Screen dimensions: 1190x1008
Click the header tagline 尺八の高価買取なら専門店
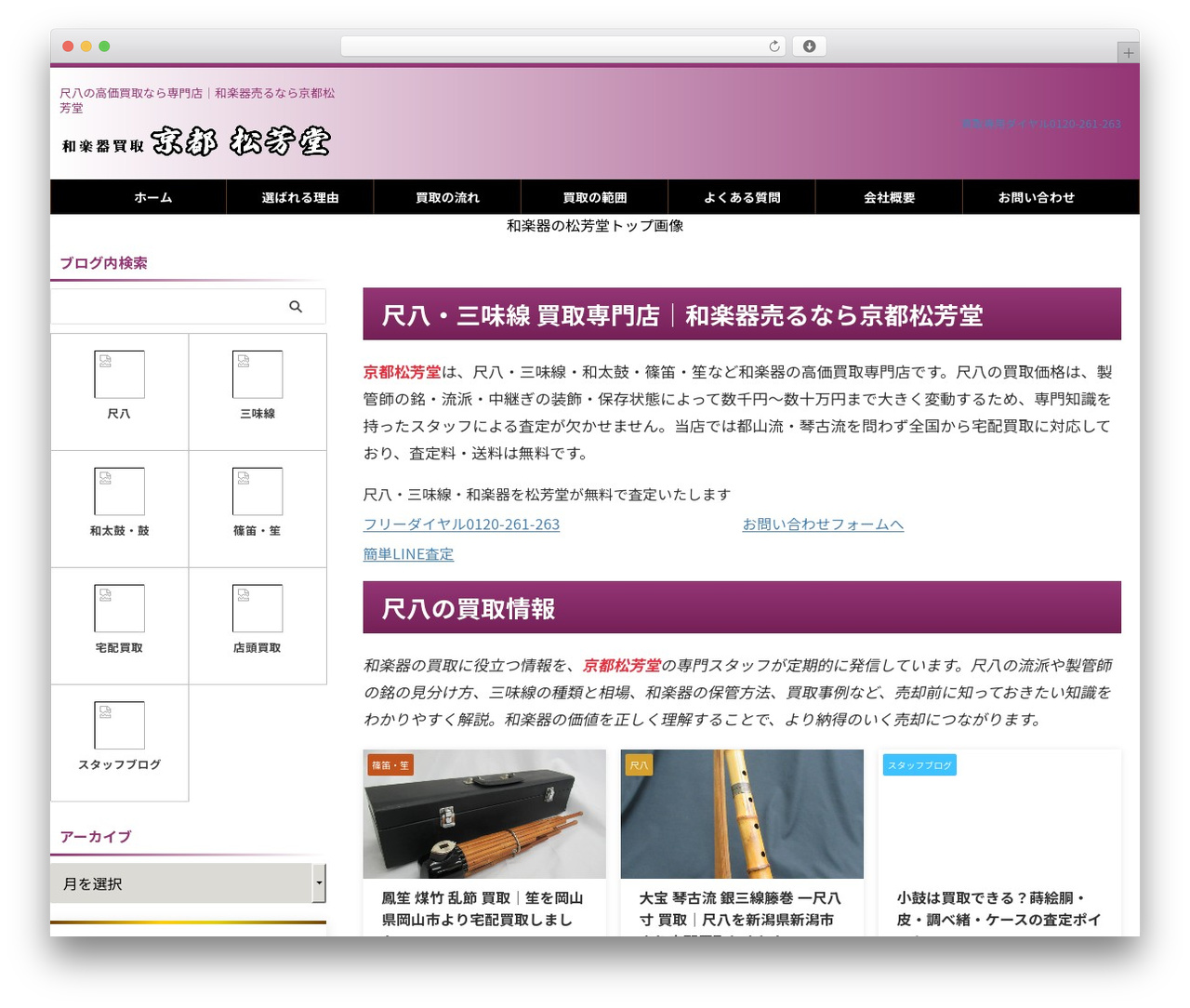[197, 100]
